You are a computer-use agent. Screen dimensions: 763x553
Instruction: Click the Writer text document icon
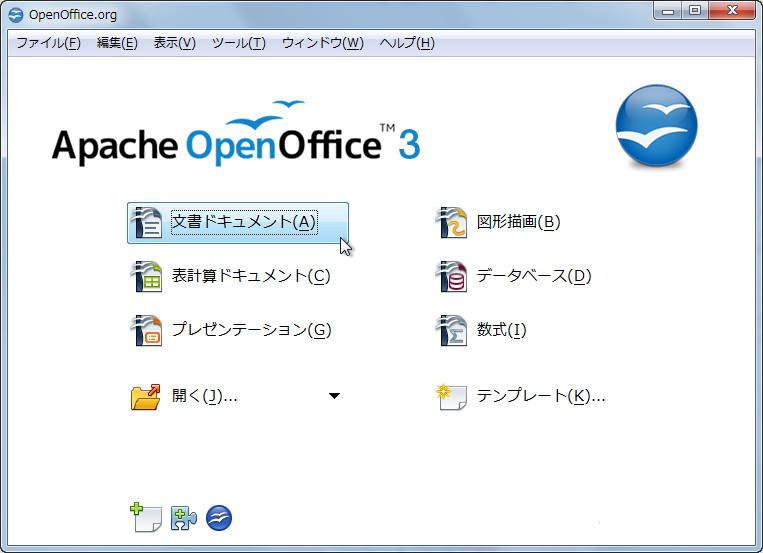click(146, 222)
